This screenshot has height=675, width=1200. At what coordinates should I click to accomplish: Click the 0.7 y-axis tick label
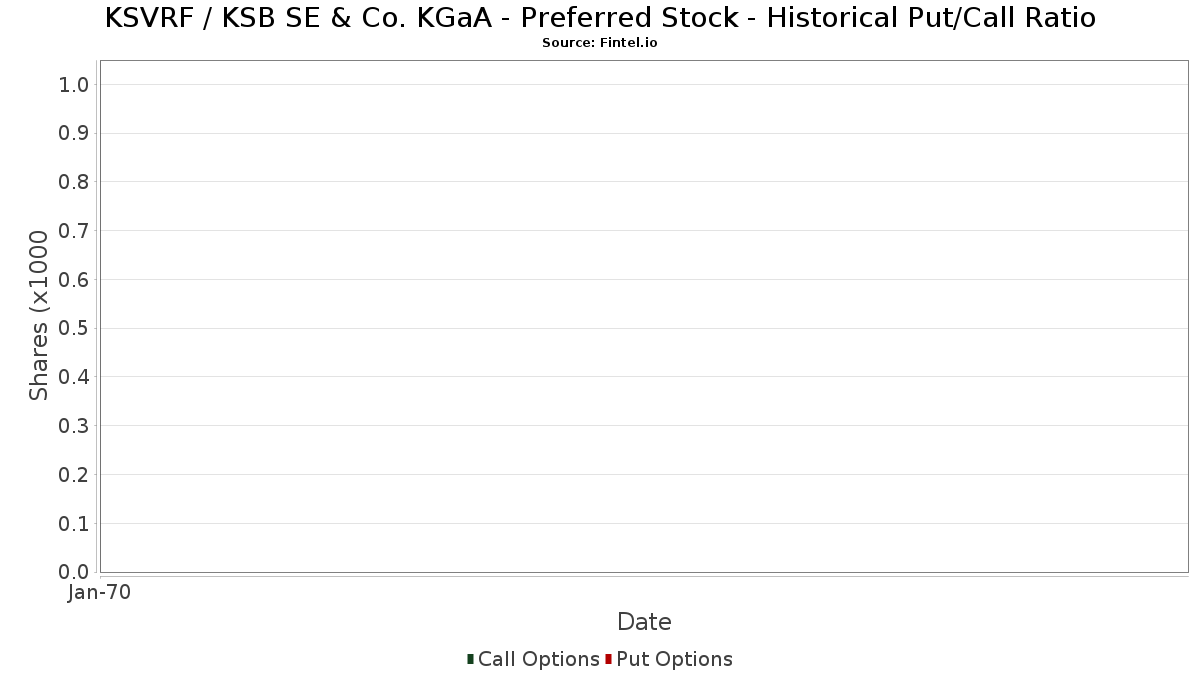(x=74, y=231)
